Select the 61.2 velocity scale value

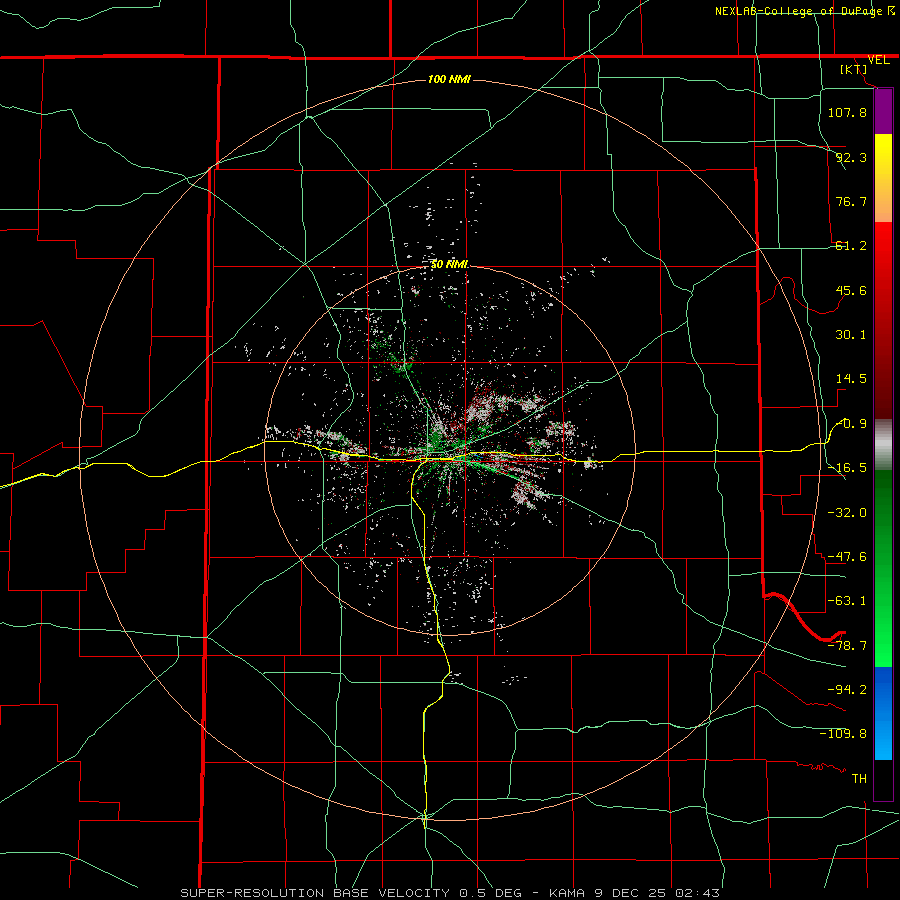click(851, 246)
